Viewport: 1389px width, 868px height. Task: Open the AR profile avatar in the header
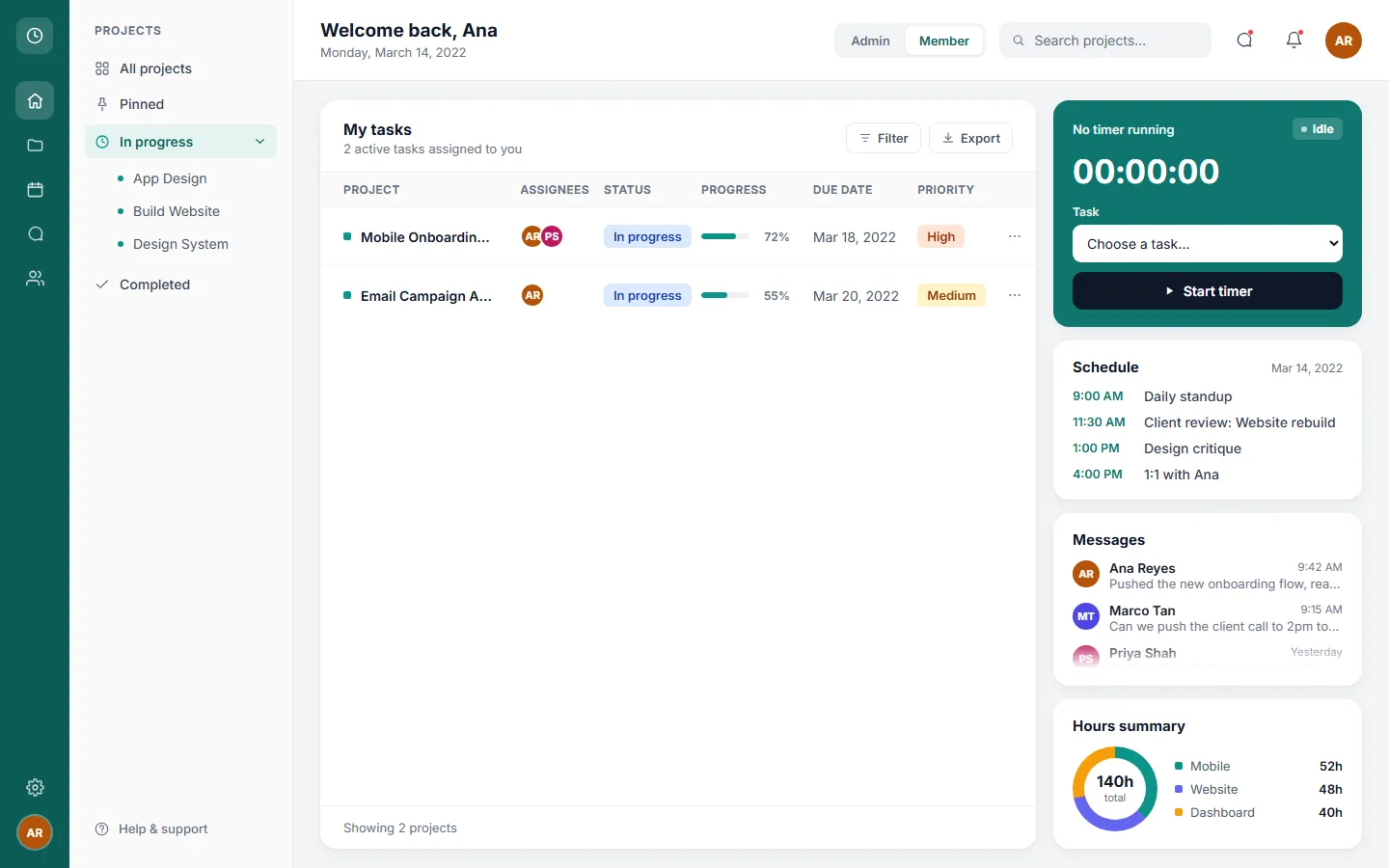pos(1344,41)
